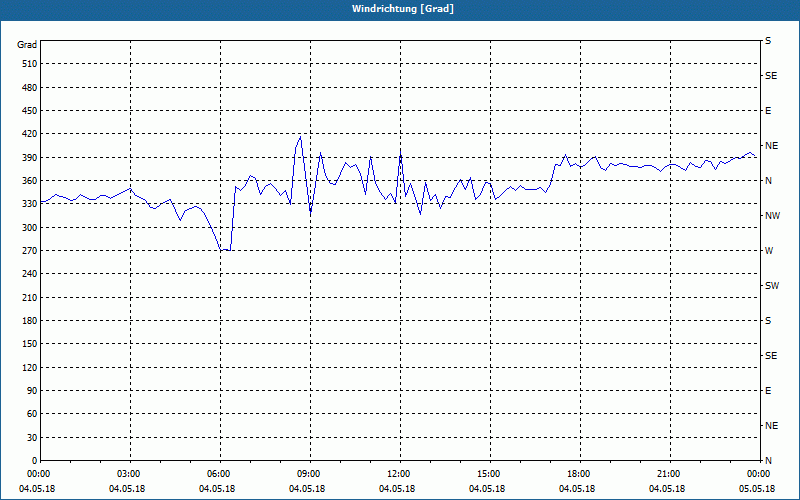Select the 510 y-axis label

point(30,64)
